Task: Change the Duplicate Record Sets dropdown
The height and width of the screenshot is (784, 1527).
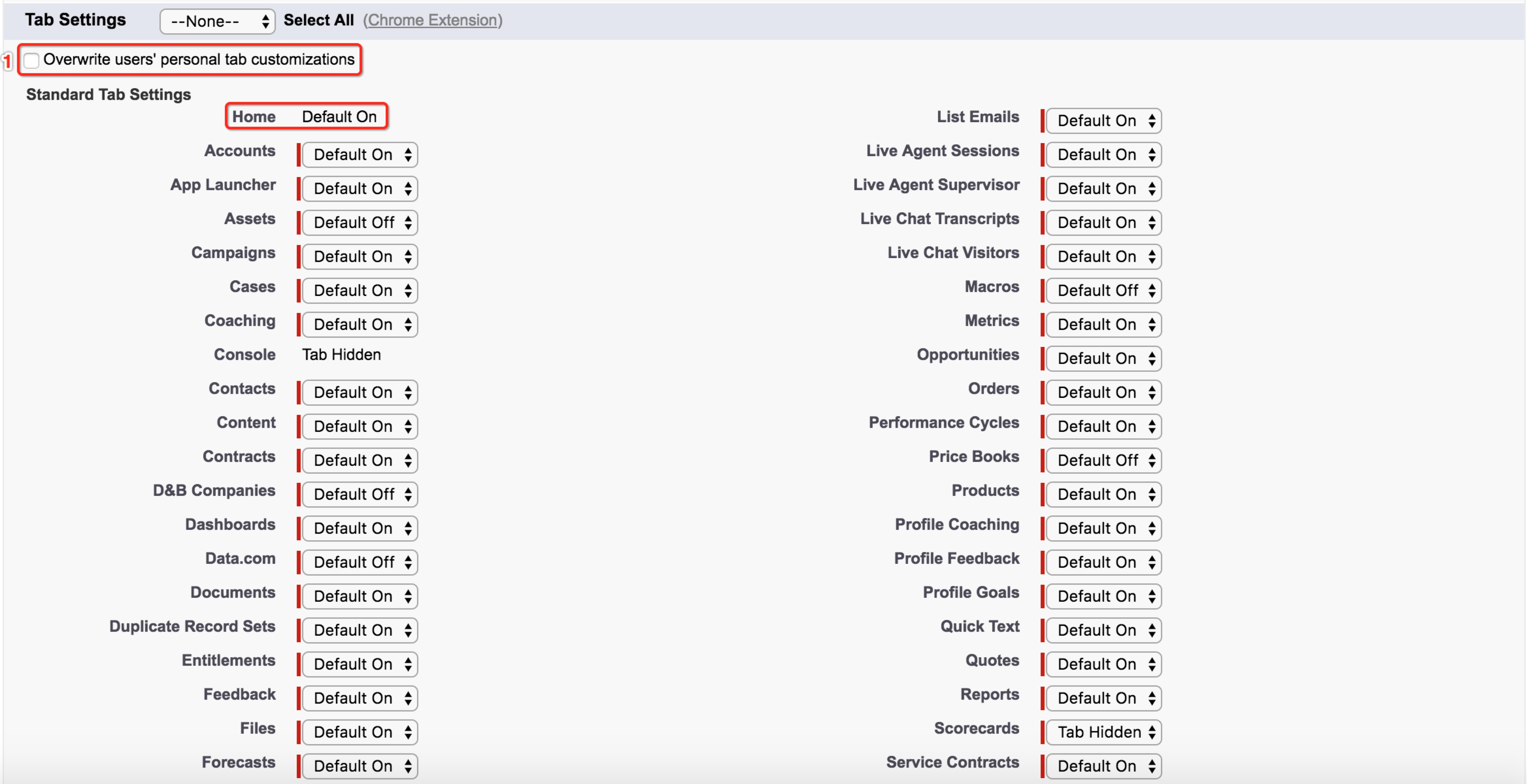Action: (360, 630)
